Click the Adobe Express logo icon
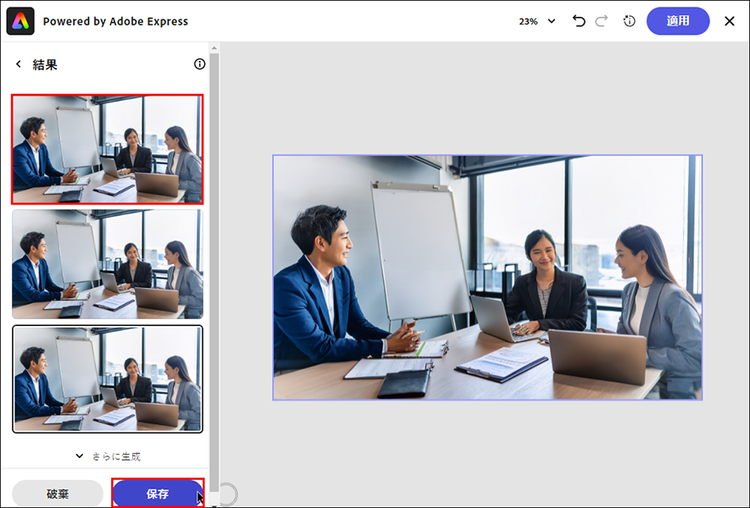 21,21
